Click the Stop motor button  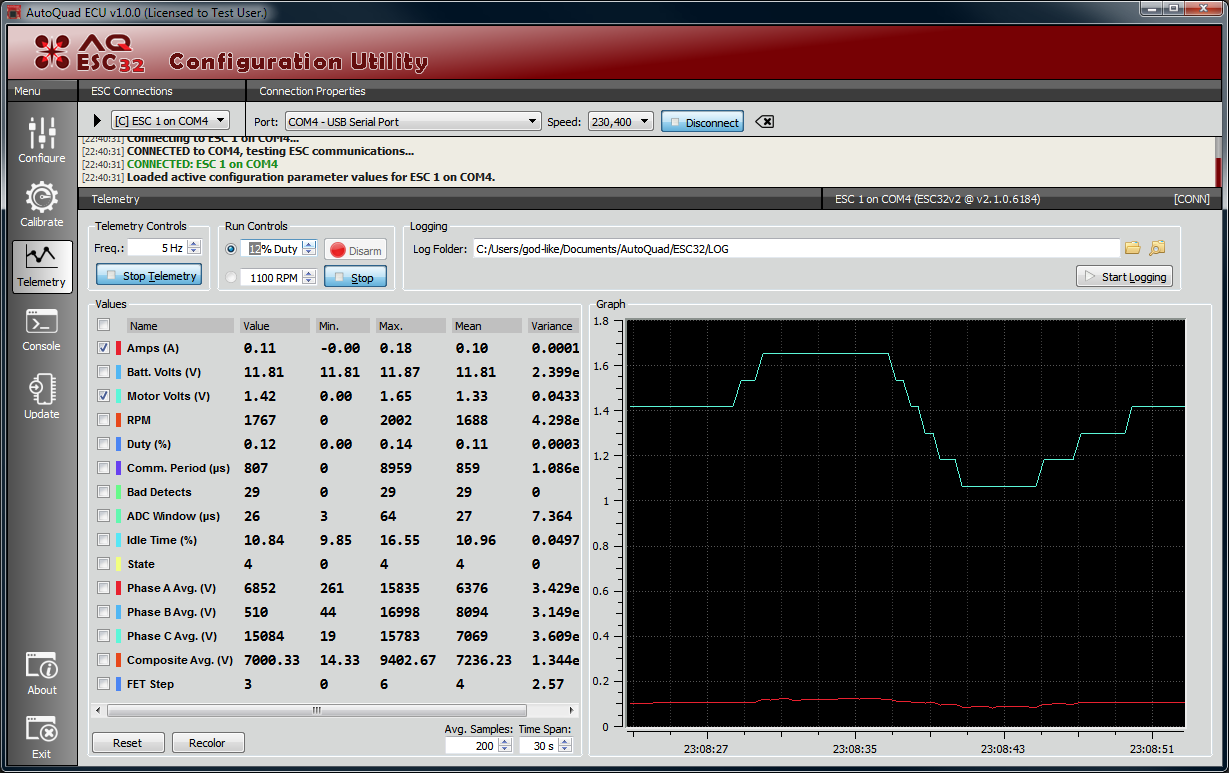point(355,278)
